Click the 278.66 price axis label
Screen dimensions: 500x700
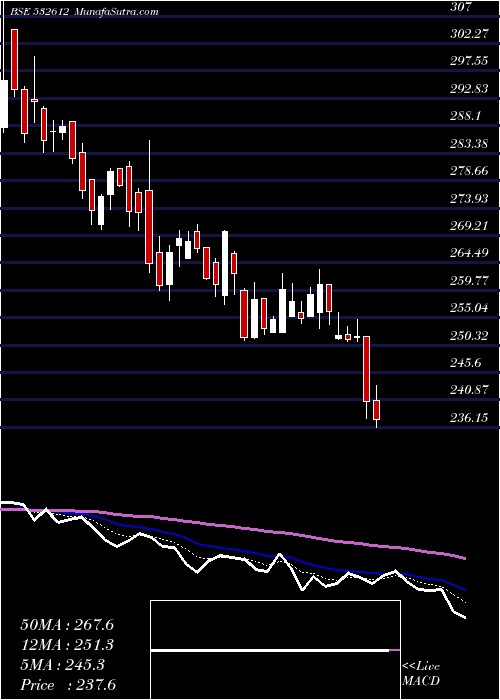tap(470, 171)
